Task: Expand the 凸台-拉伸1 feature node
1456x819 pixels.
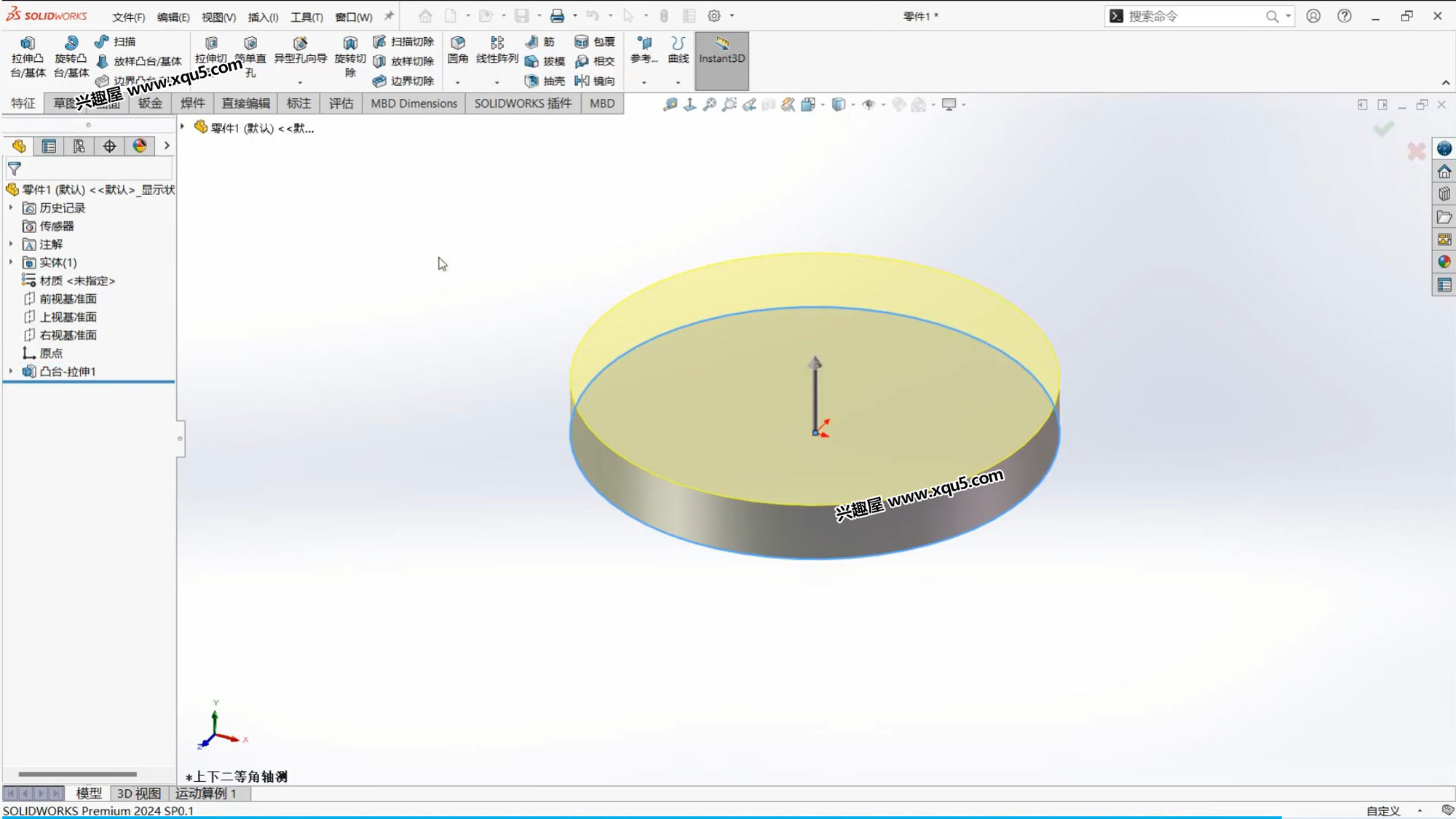Action: [x=11, y=371]
